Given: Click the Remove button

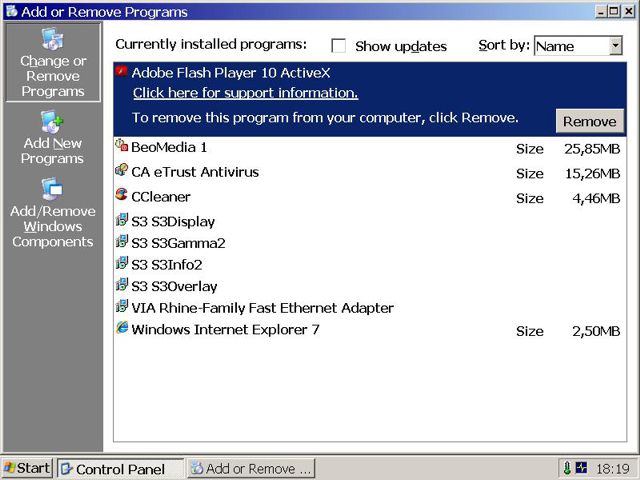Looking at the screenshot, I should [590, 121].
